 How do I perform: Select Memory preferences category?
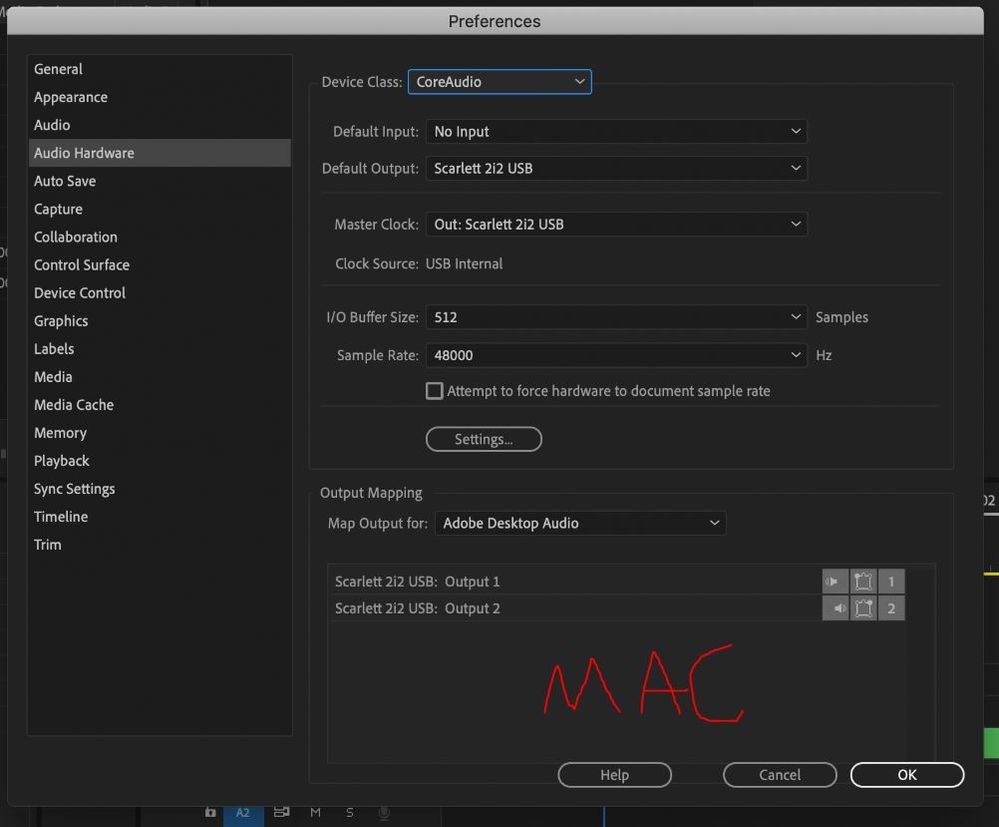159,433
